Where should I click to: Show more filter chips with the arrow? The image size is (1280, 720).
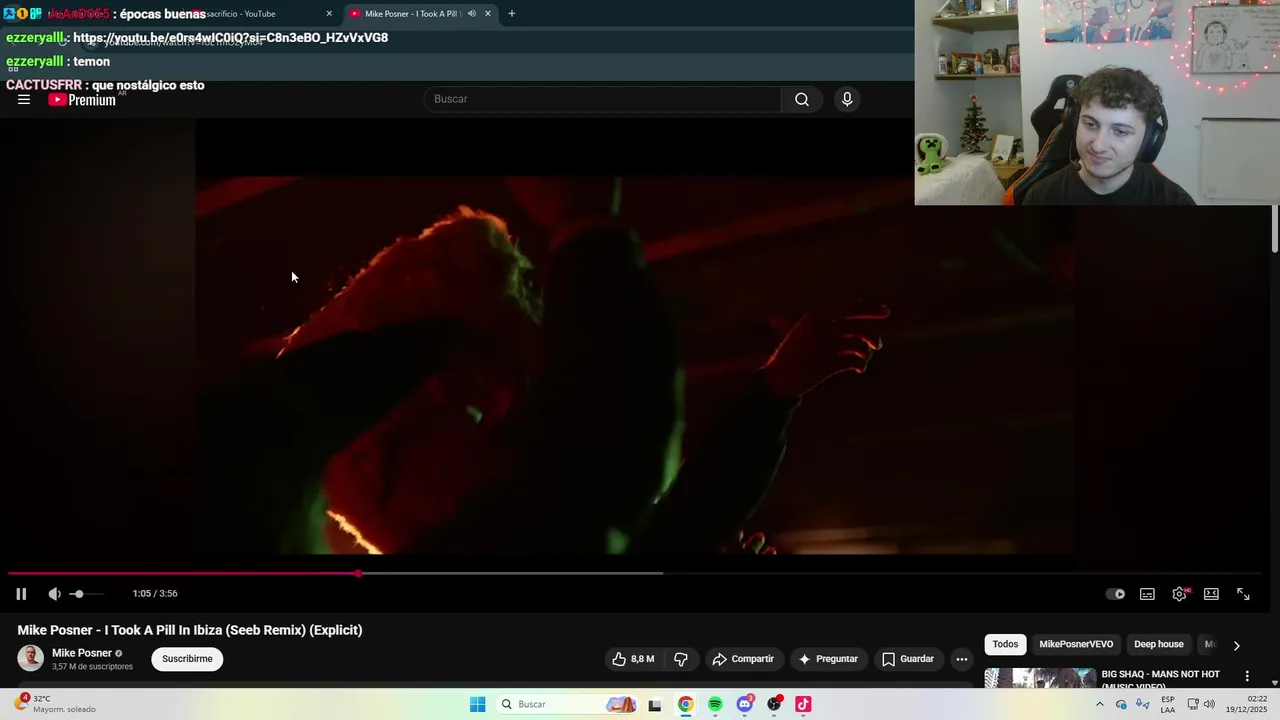tap(1236, 646)
